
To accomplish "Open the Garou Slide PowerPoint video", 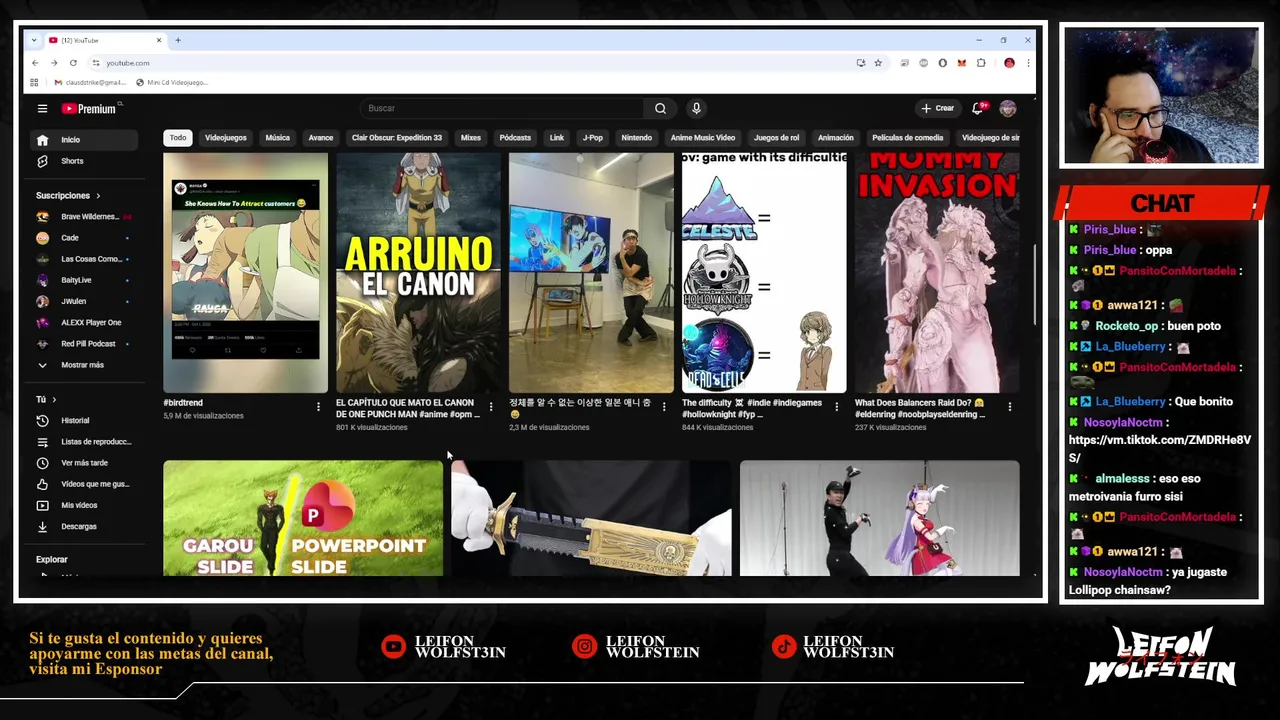I will coord(303,518).
